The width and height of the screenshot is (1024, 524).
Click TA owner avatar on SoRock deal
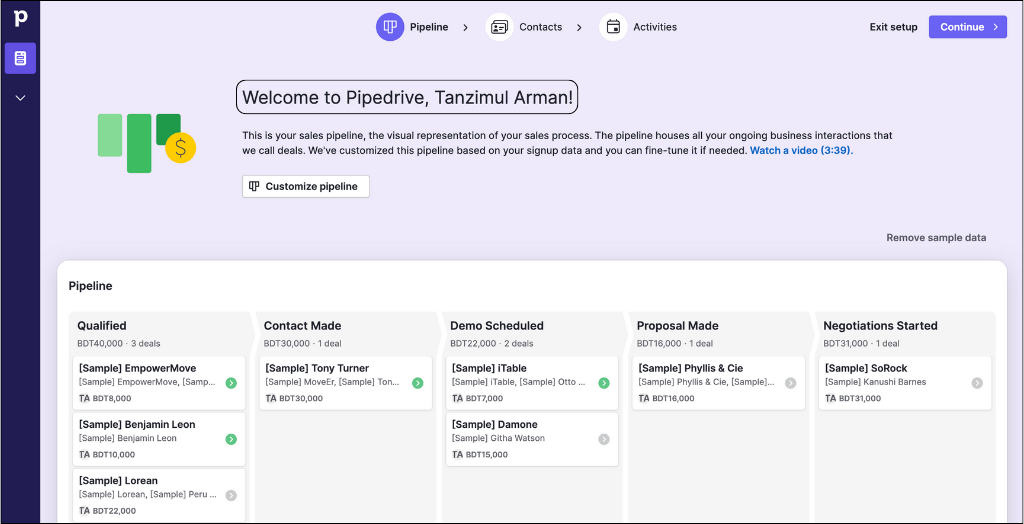point(831,399)
